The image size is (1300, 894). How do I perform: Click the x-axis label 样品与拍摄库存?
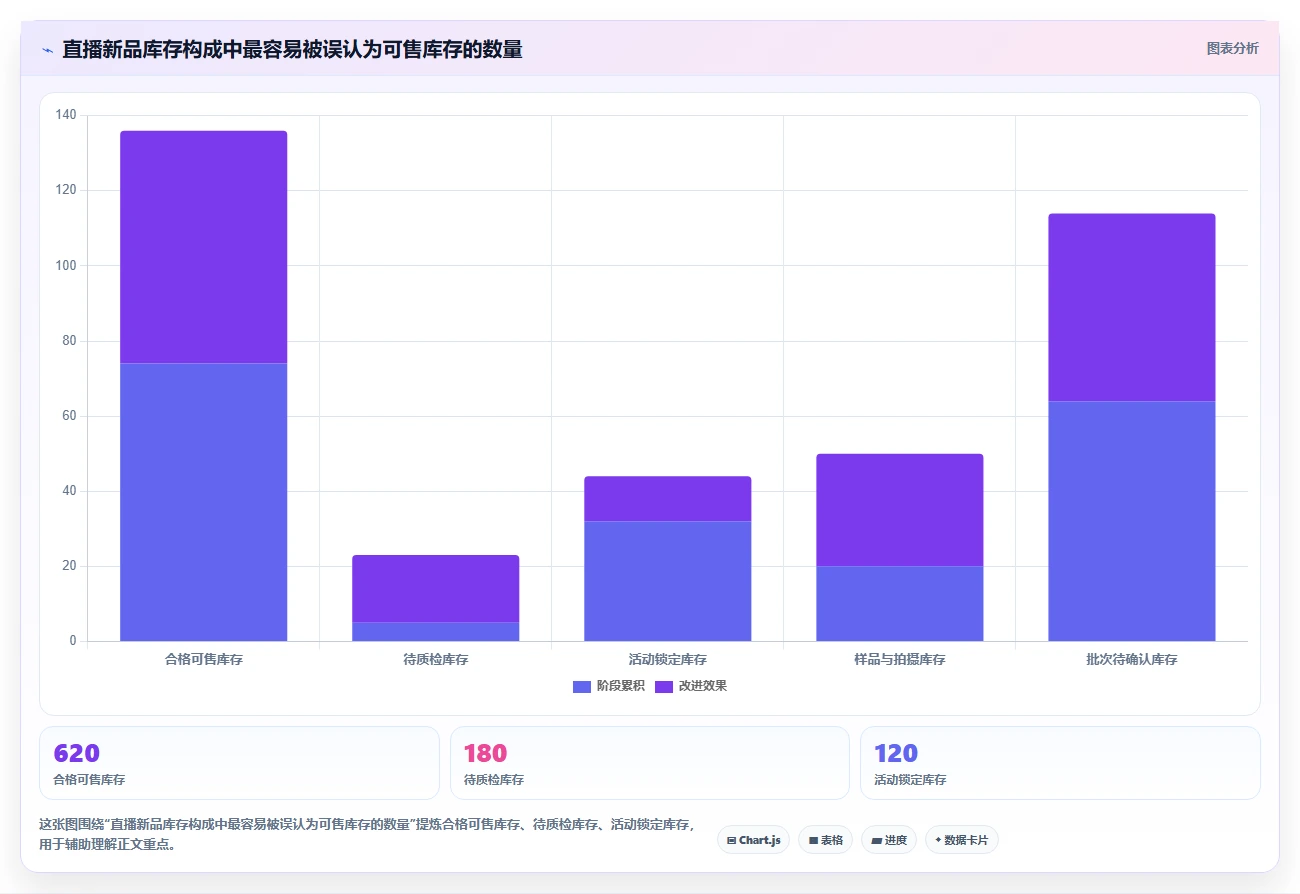[x=899, y=660]
